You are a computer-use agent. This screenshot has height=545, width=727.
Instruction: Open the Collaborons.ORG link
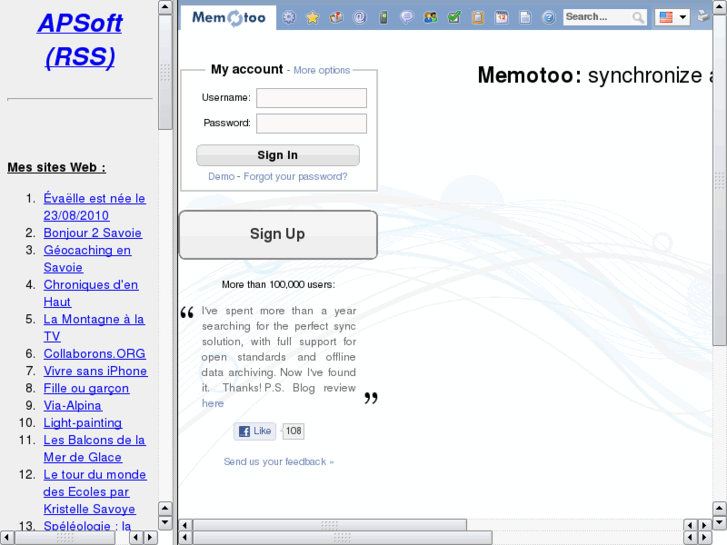pyautogui.click(x=95, y=354)
